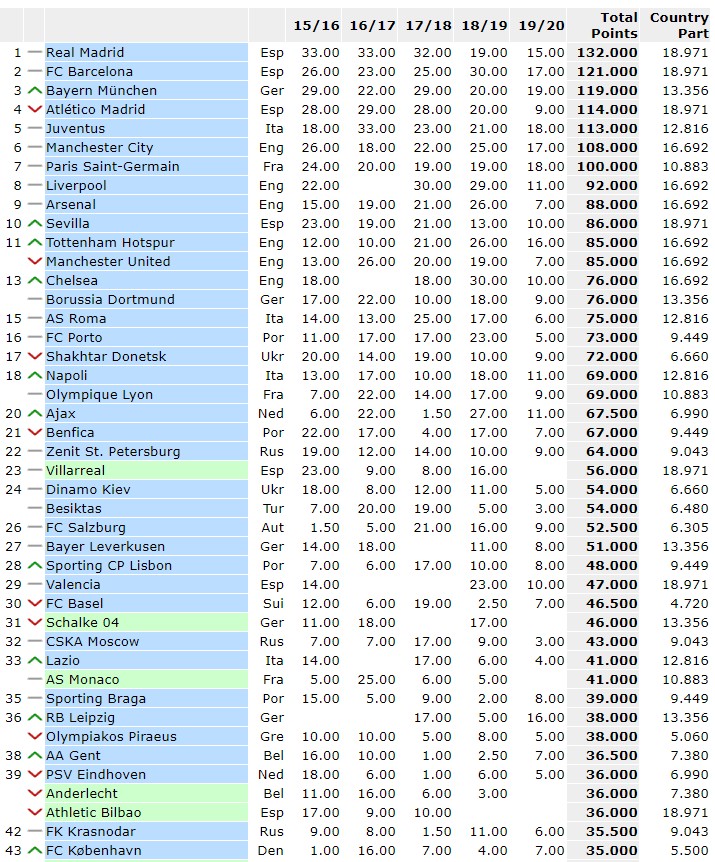Click Tur country code in Besiktas row

[x=273, y=509]
